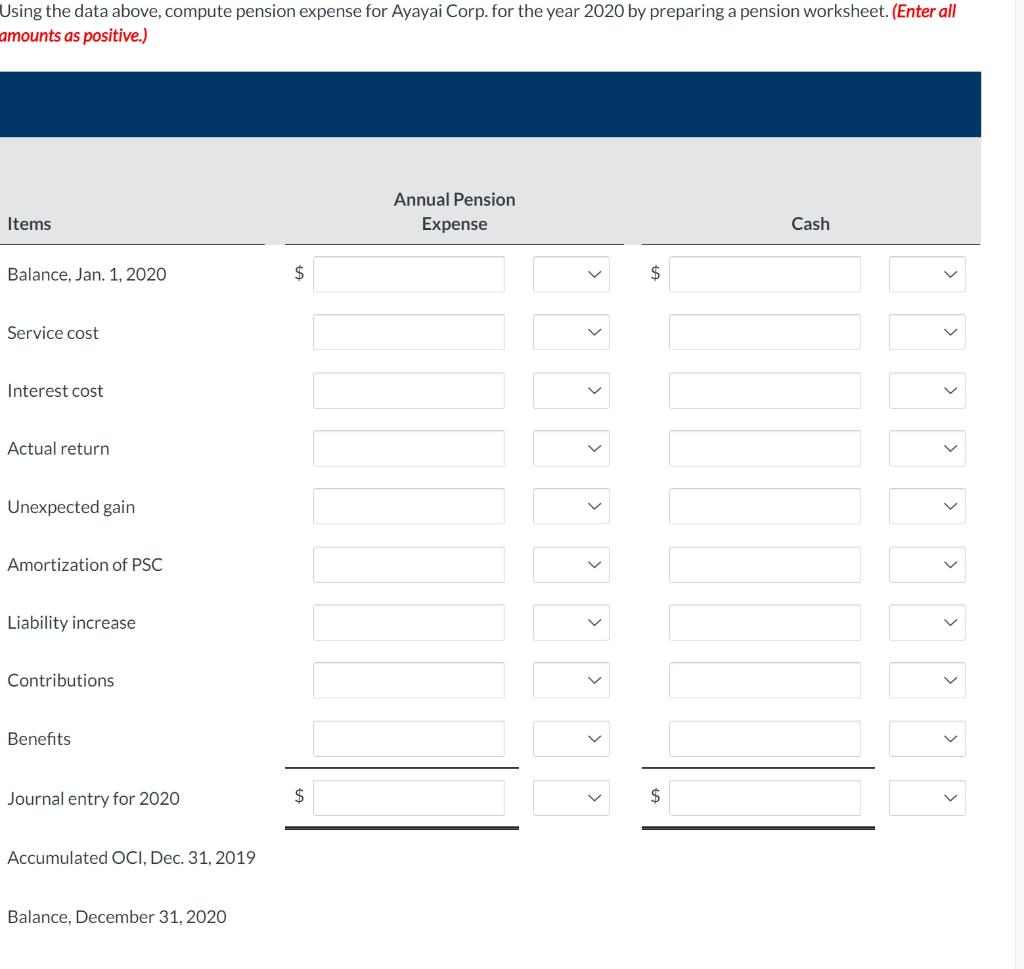Open the Actual return pension expense dropdown

[x=571, y=448]
